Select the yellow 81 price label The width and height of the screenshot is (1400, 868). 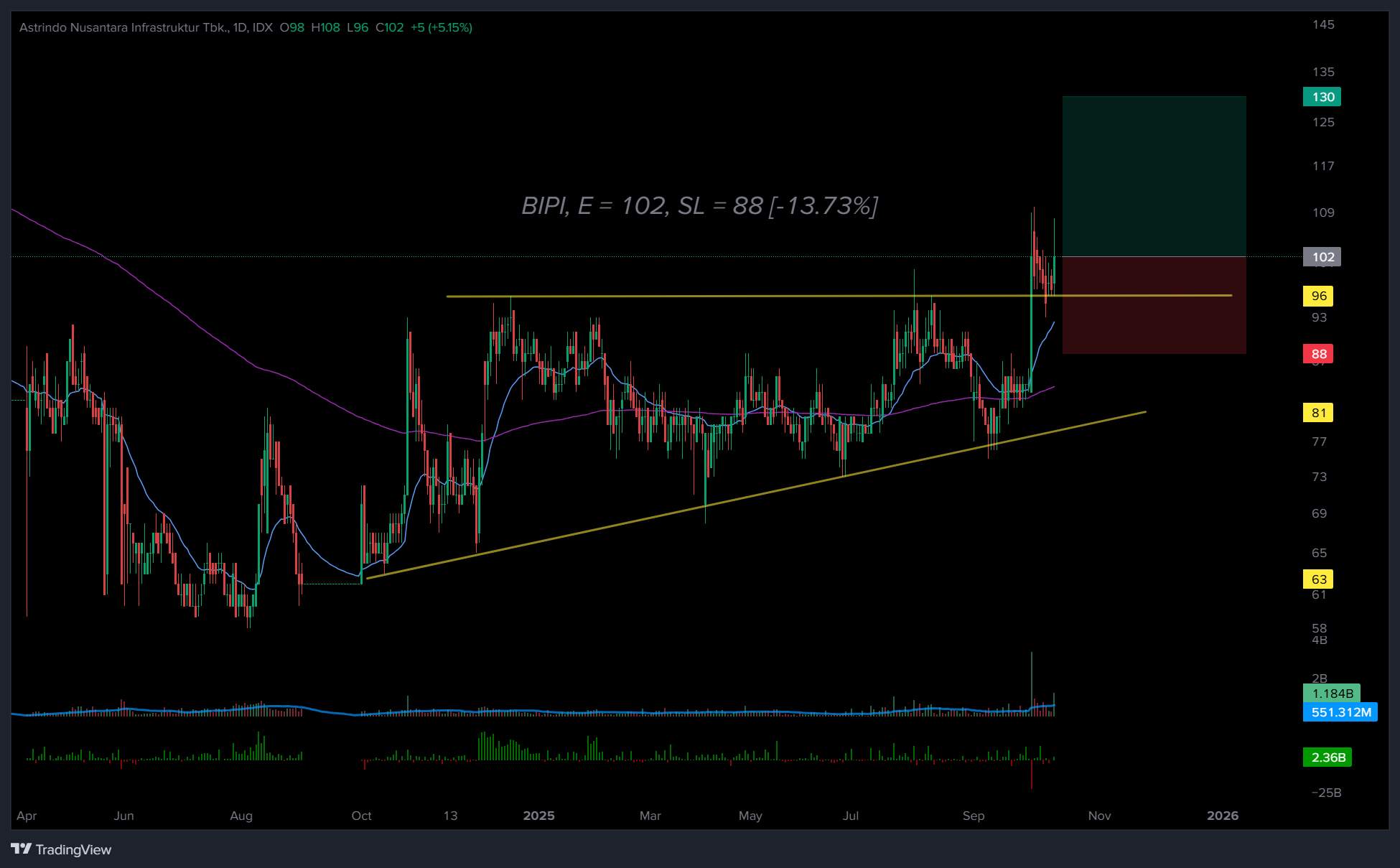click(x=1319, y=413)
